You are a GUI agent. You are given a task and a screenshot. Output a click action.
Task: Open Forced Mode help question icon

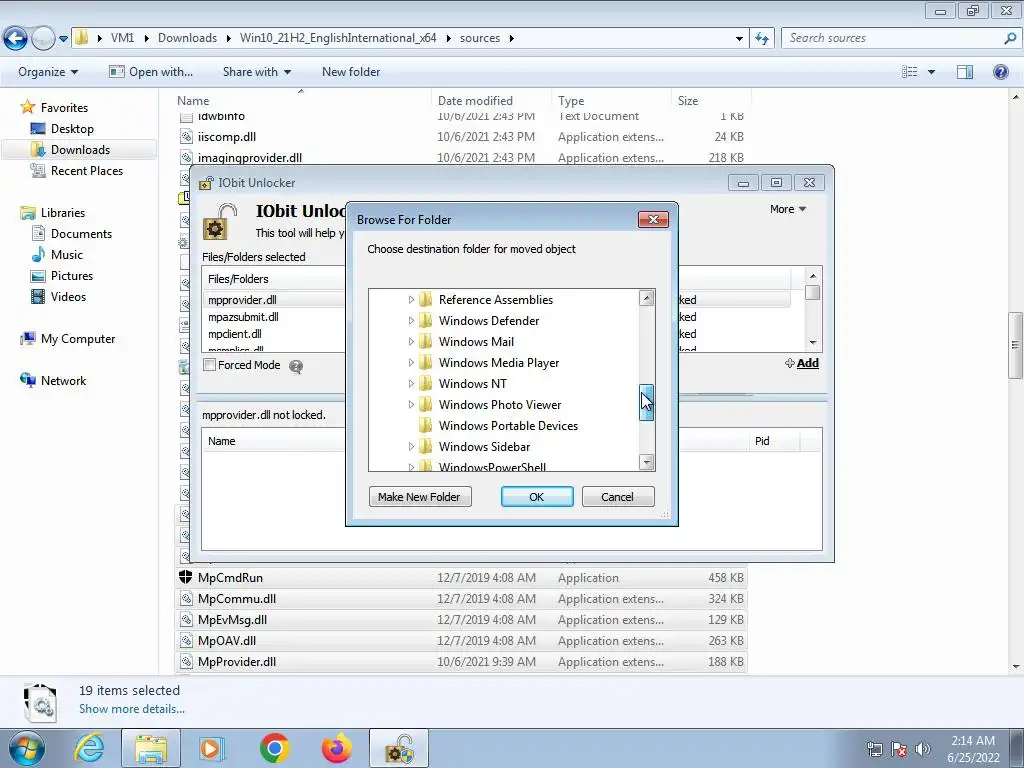(x=296, y=366)
